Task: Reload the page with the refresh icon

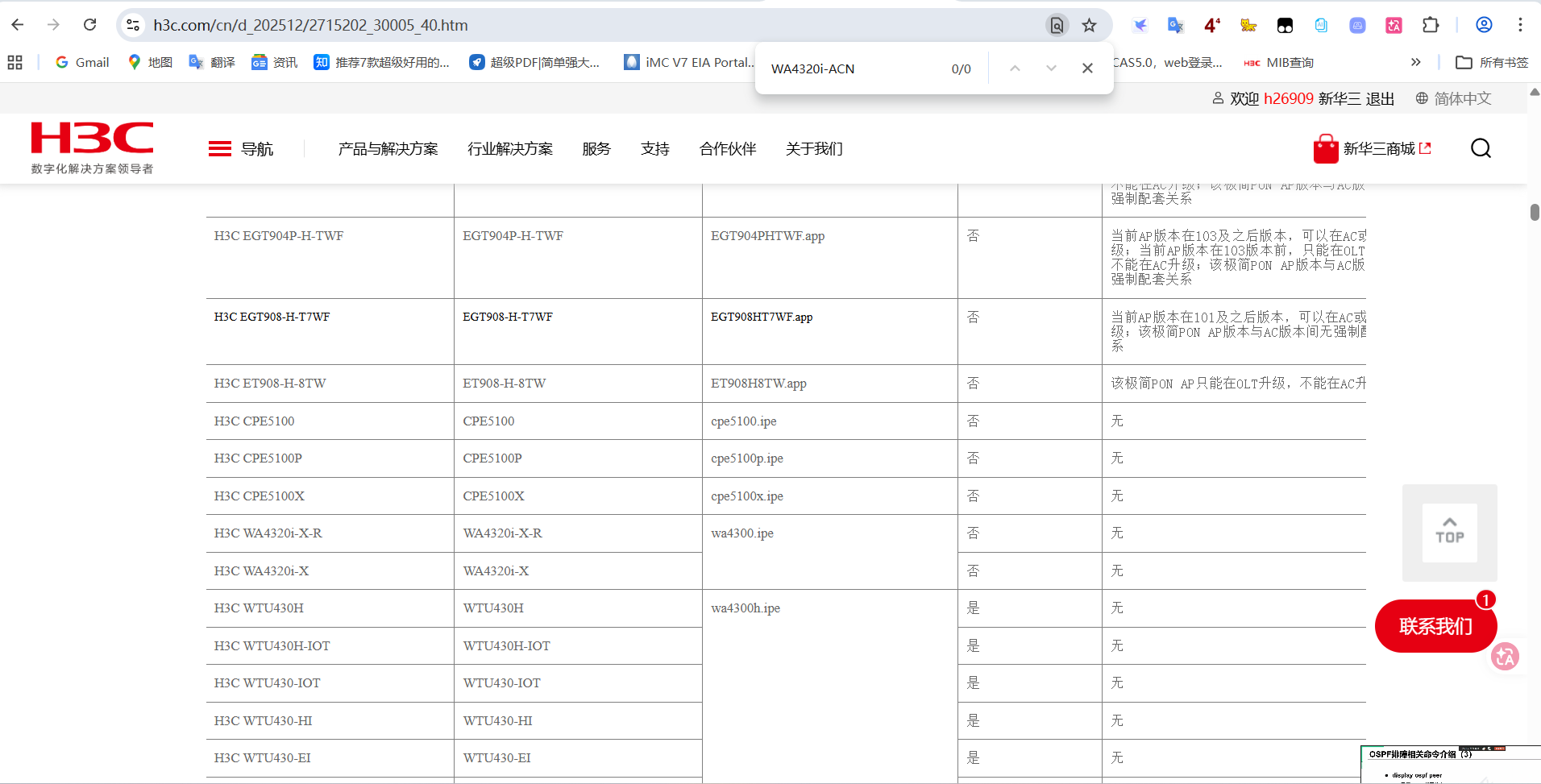Action: tap(90, 25)
